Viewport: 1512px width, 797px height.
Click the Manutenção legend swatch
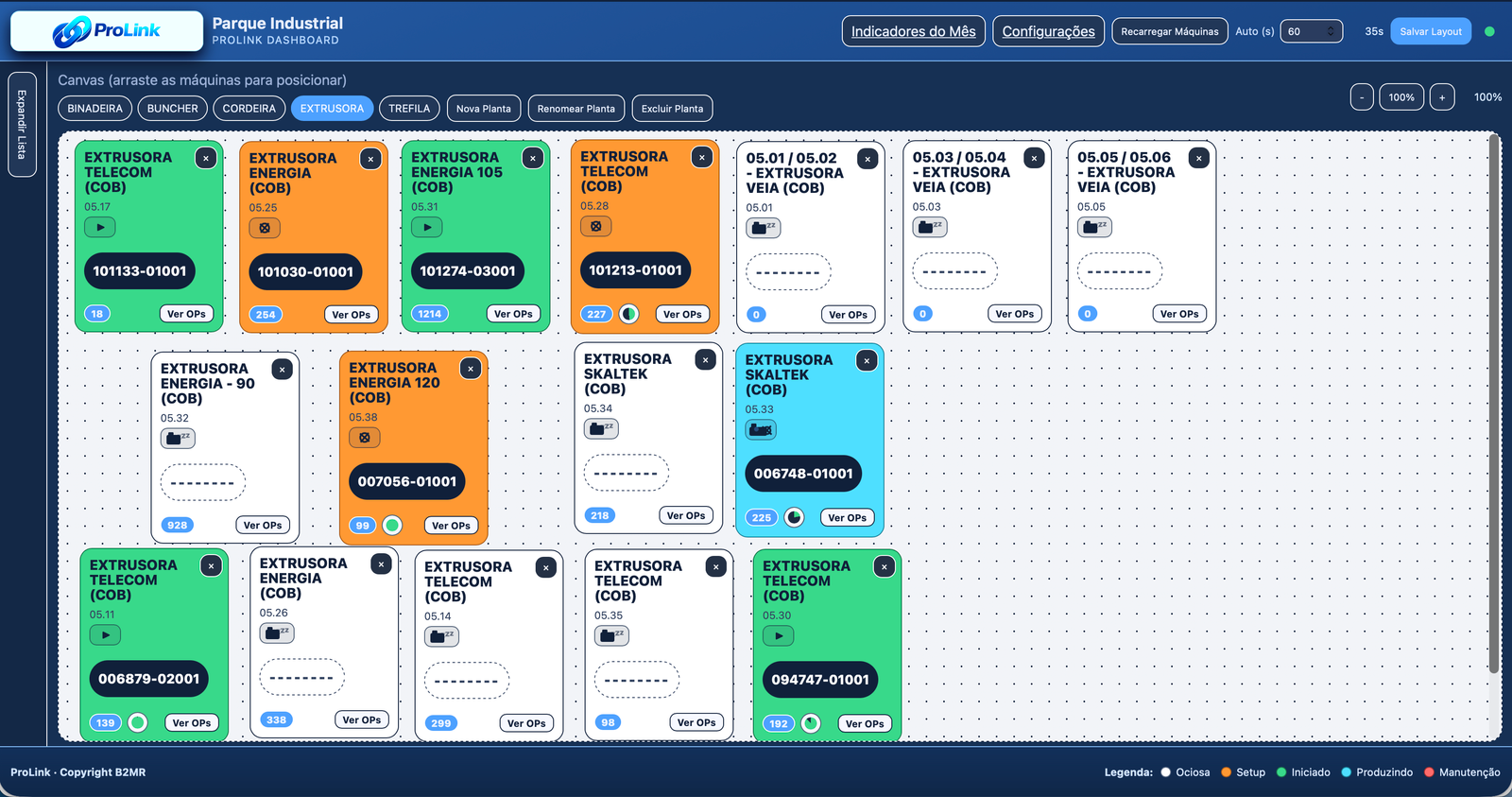point(1429,772)
